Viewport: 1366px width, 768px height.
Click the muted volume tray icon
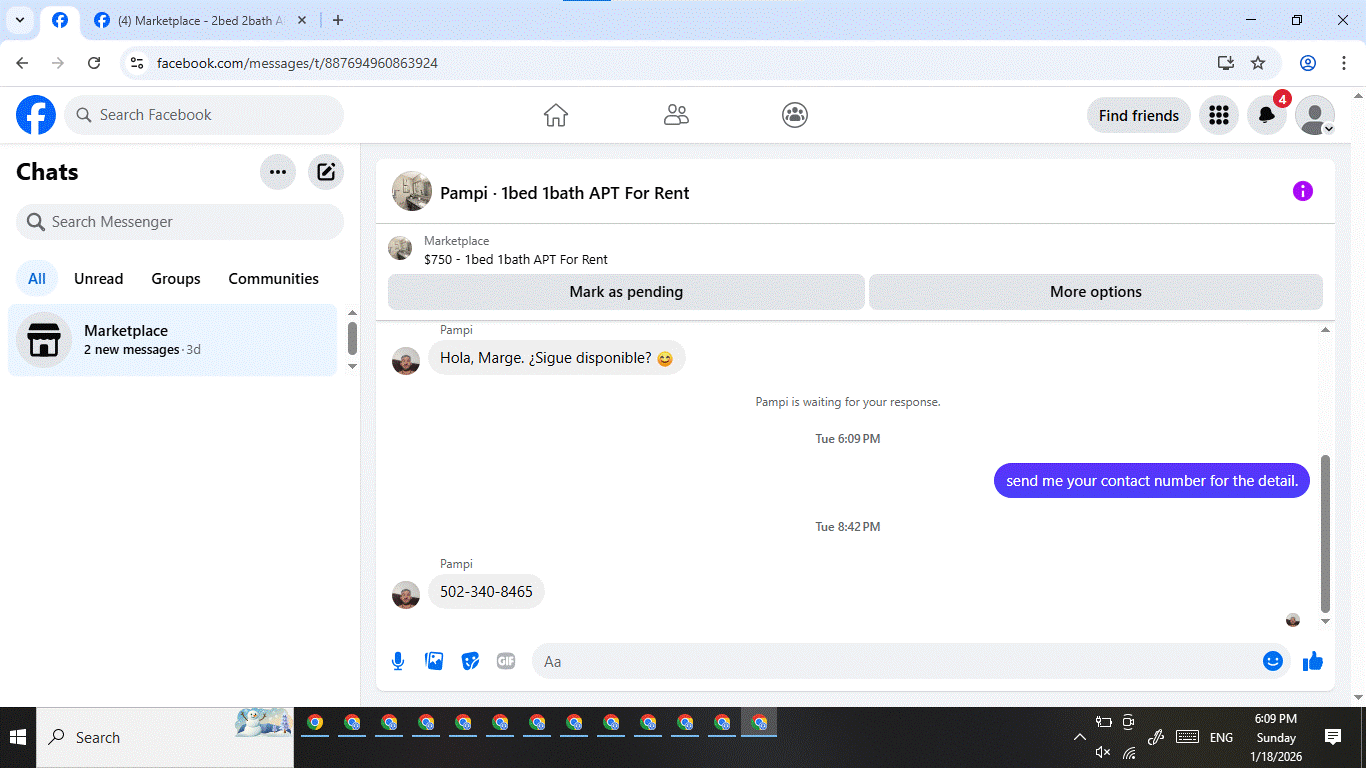coord(1103,752)
